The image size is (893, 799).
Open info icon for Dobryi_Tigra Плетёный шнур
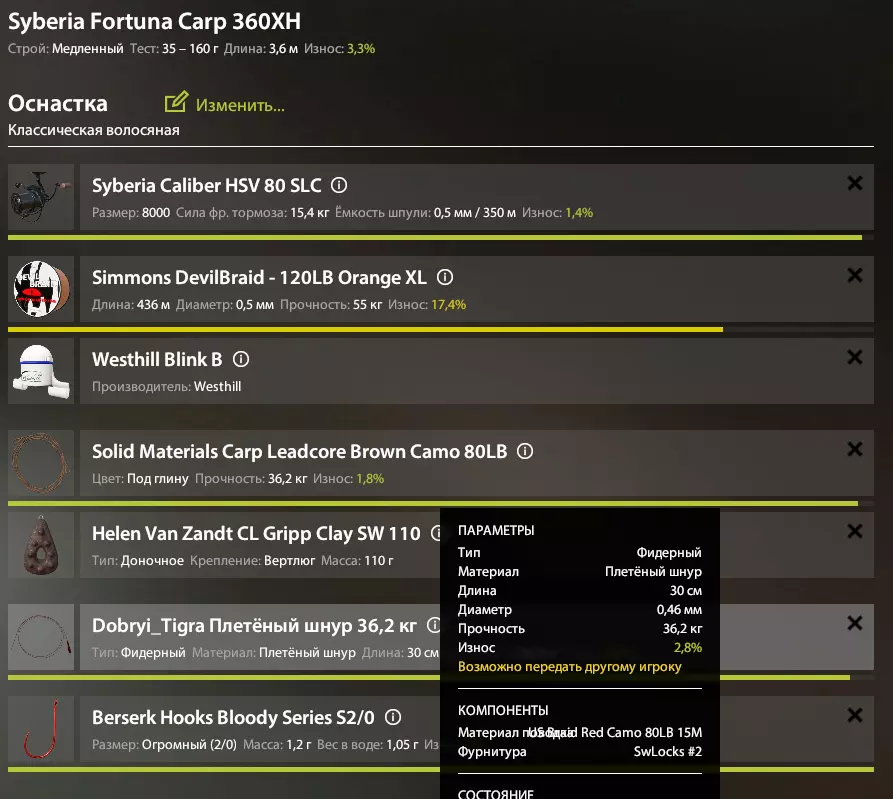click(433, 625)
